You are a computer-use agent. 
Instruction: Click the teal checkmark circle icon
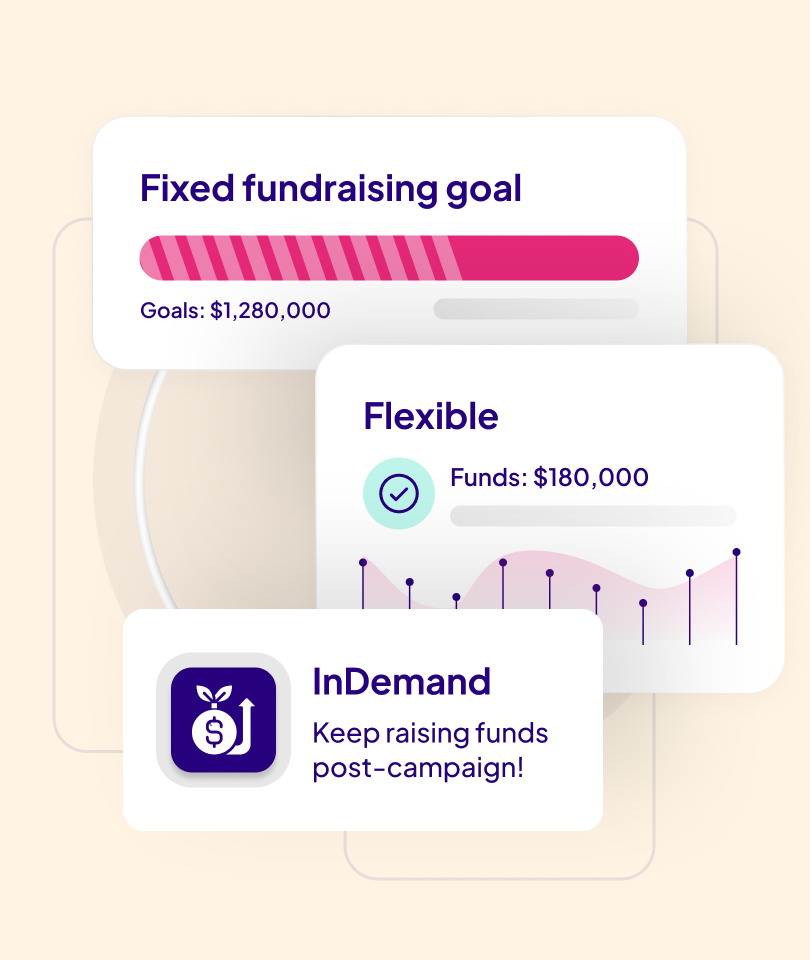point(399,493)
